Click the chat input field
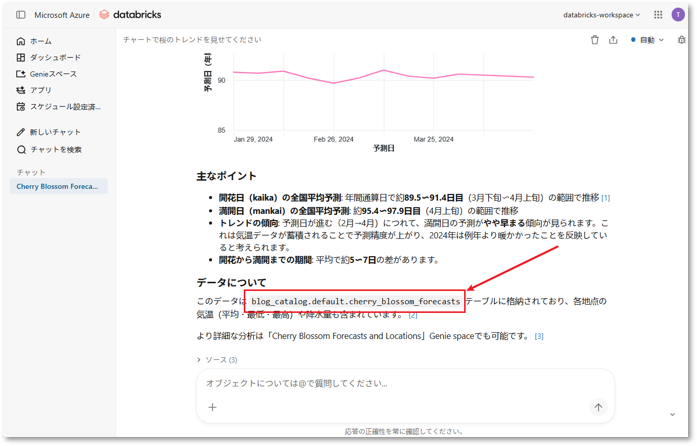Screen dimensions: 697x446 405,383
